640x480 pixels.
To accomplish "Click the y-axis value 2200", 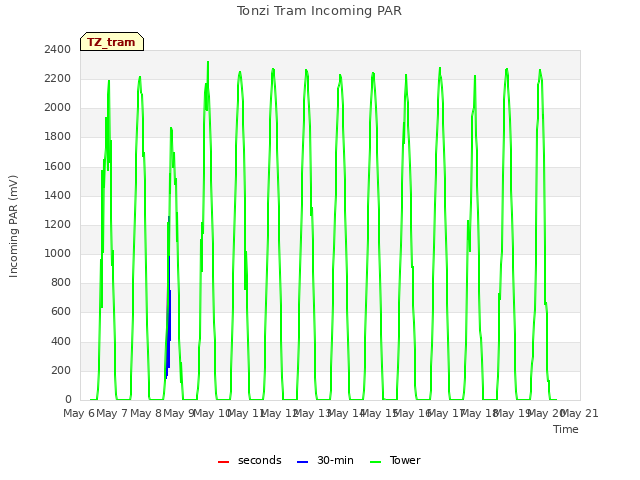I will [58, 78].
